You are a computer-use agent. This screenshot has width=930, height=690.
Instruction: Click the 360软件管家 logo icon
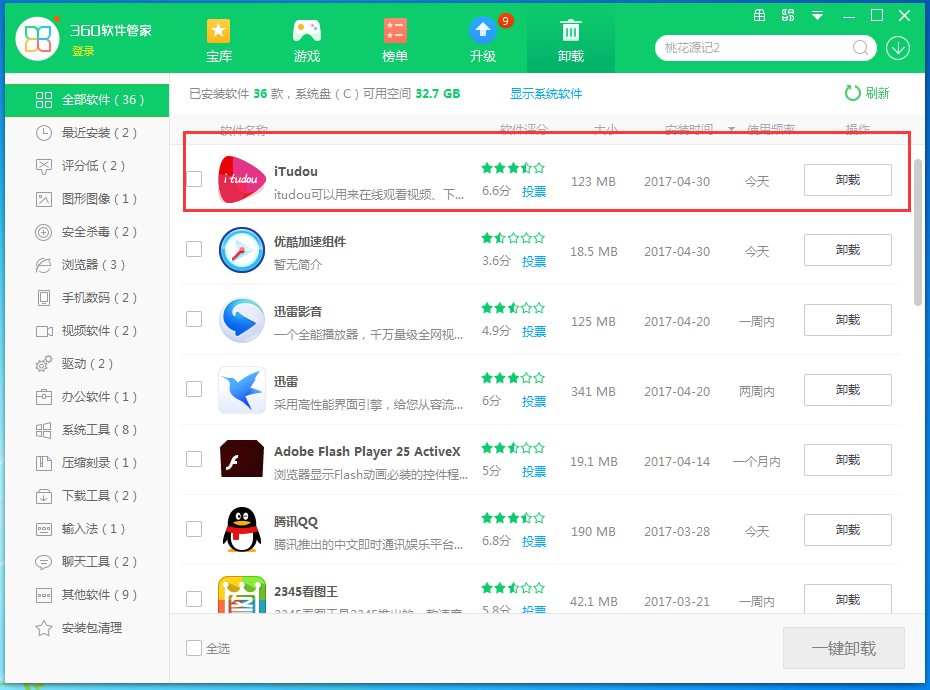pos(37,39)
